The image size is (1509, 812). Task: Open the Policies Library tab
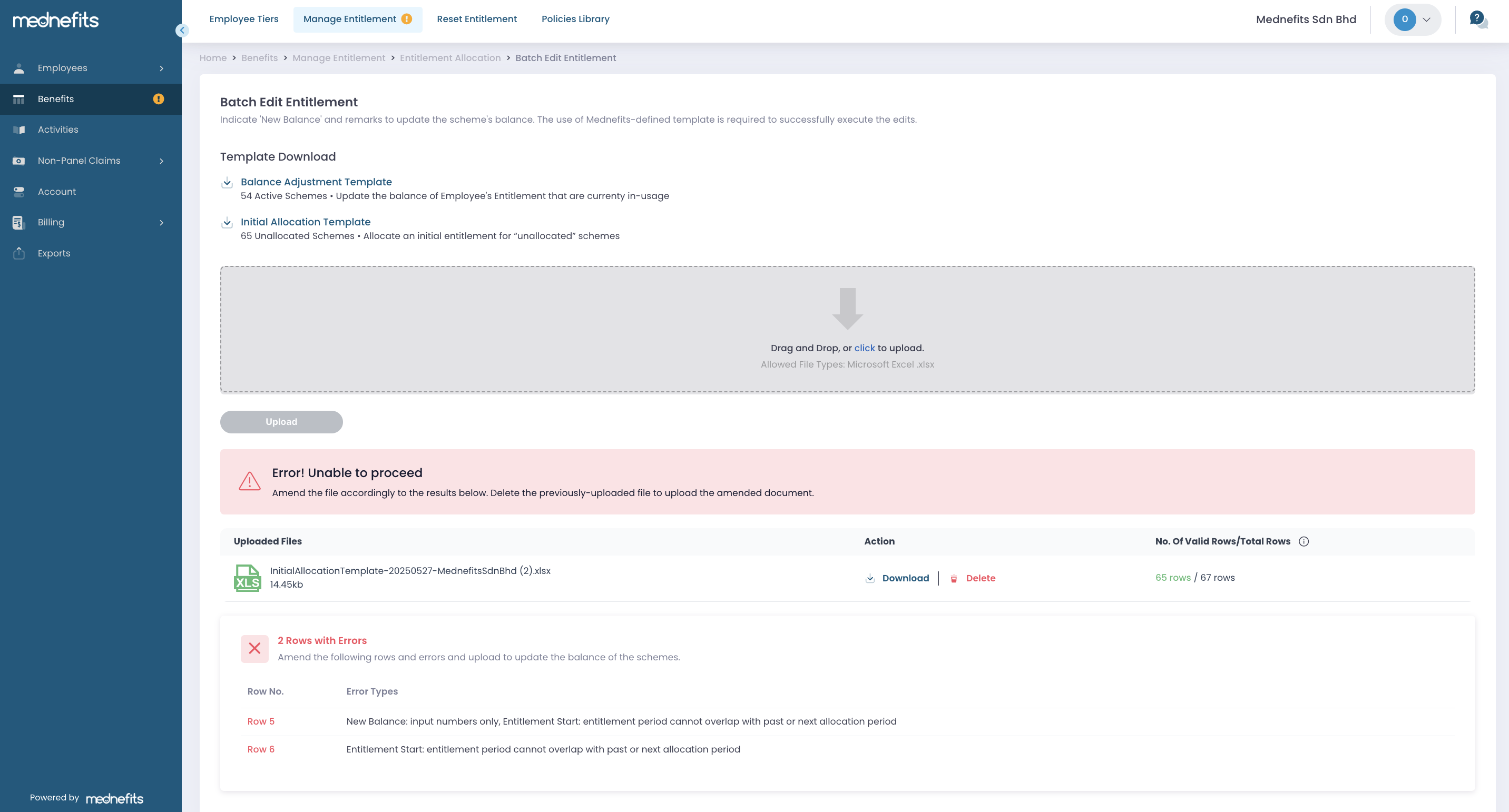[x=575, y=19]
